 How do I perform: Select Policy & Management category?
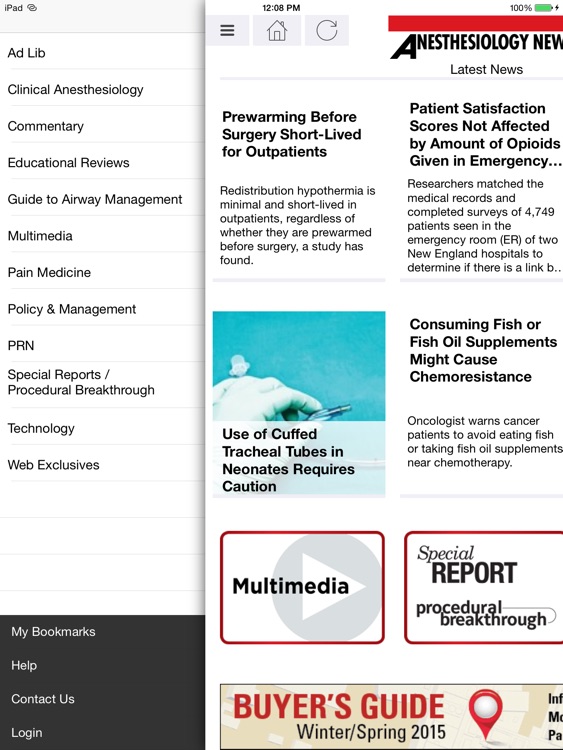coord(102,309)
